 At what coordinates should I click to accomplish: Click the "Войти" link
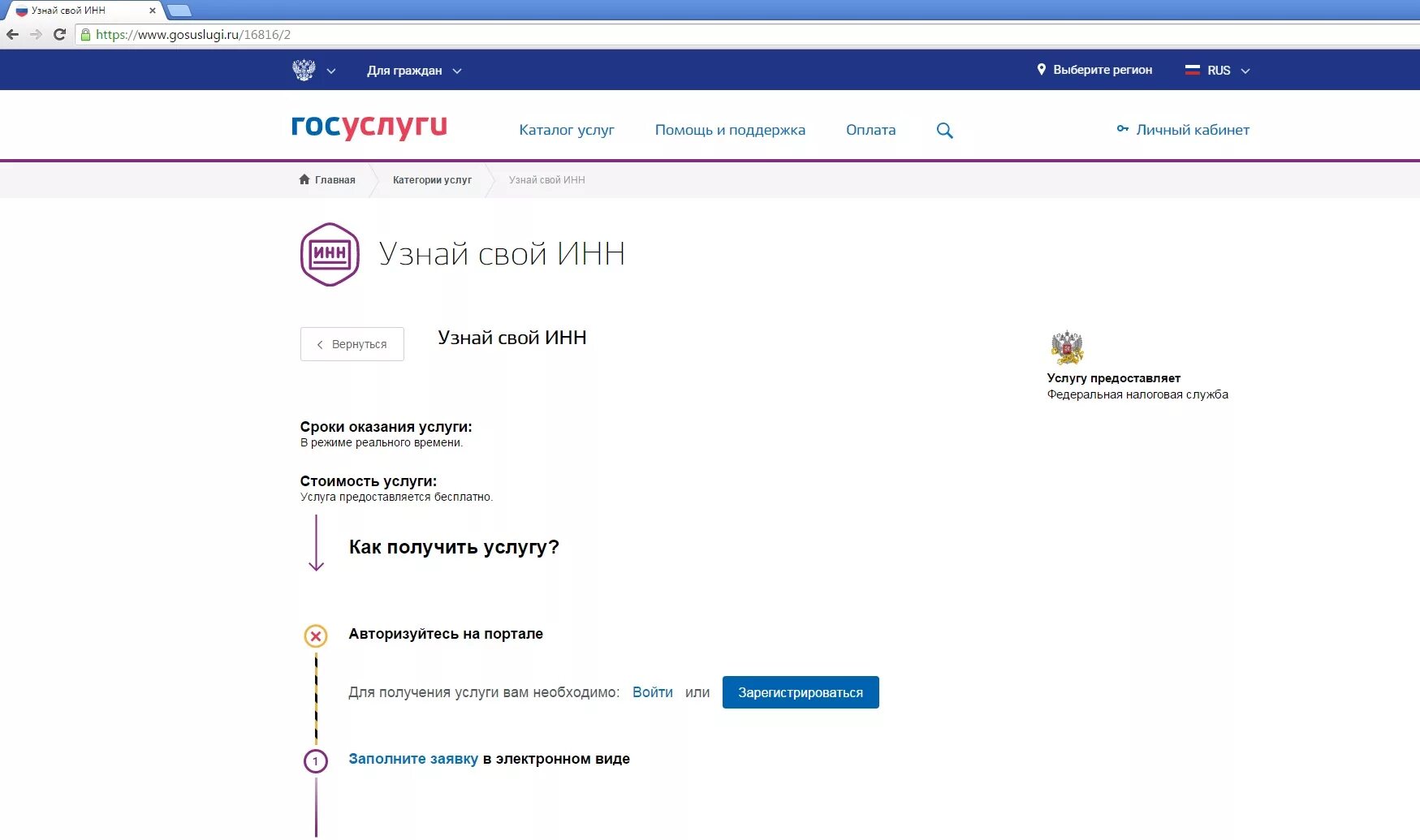[653, 692]
